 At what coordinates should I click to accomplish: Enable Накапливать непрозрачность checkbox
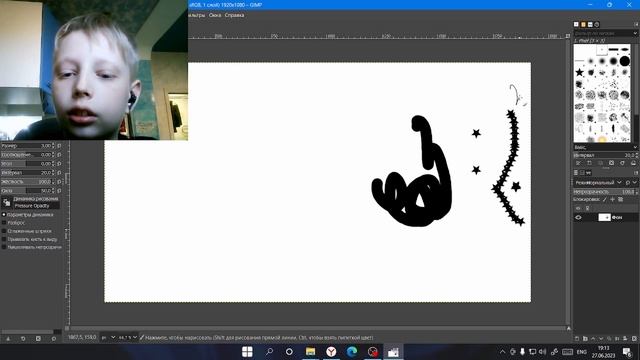(4, 247)
